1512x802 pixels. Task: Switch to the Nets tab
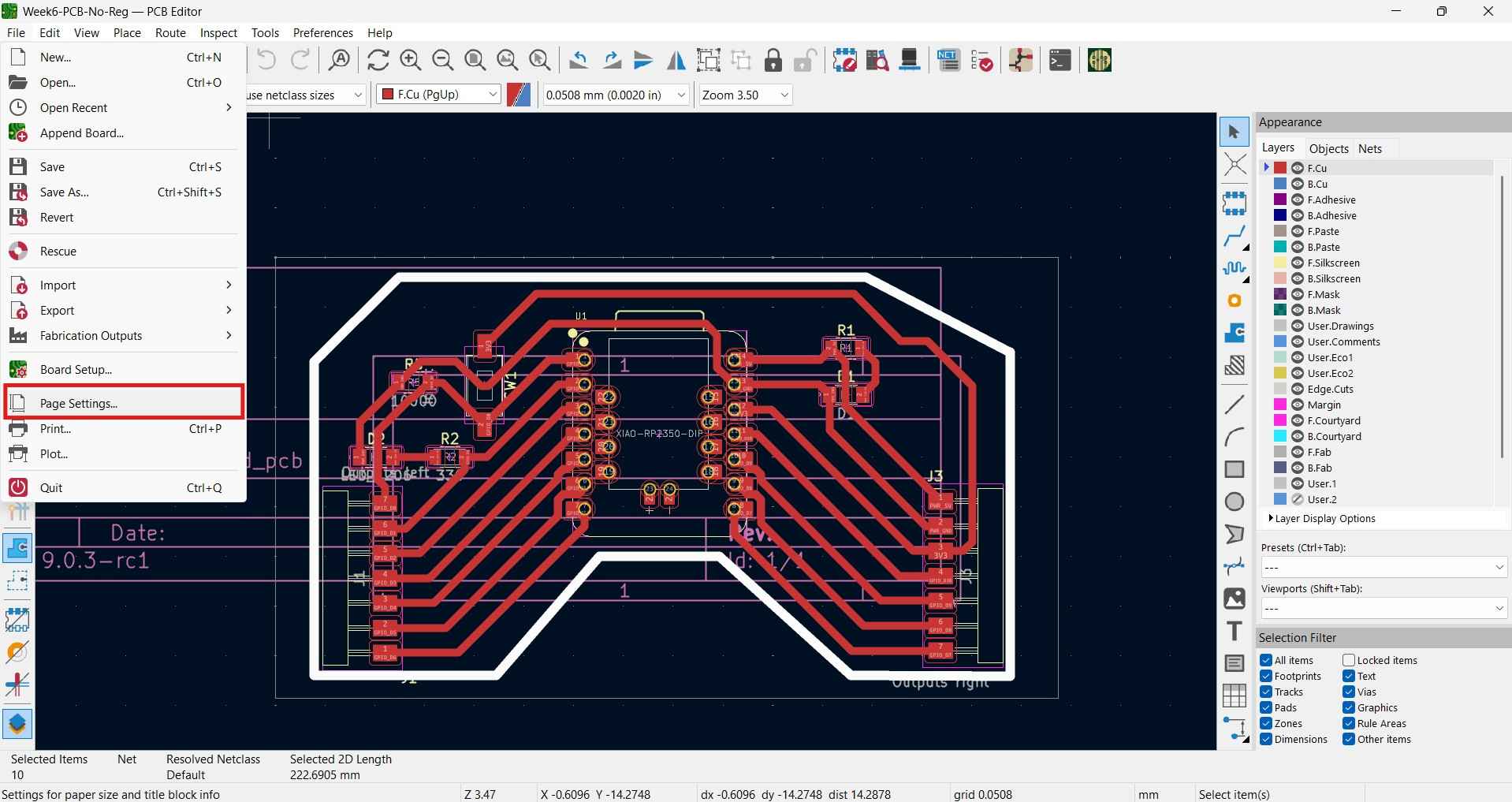[1370, 148]
